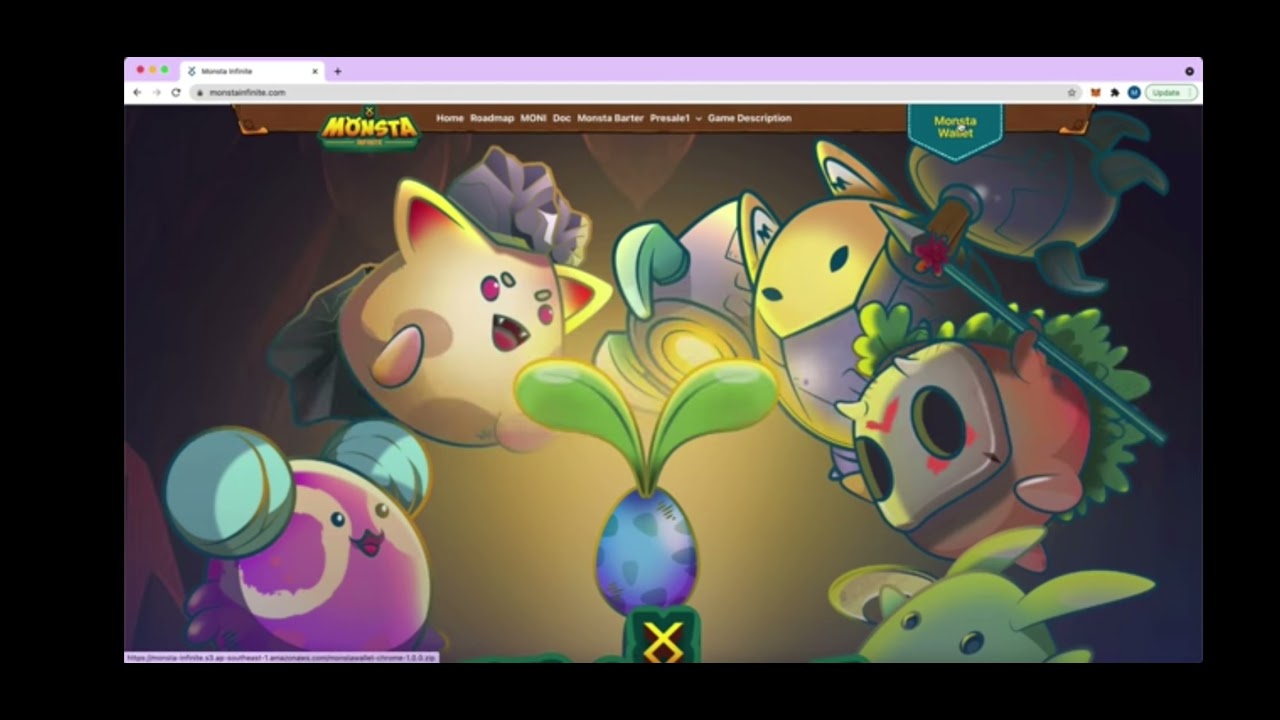Open the Home menu item

[450, 118]
